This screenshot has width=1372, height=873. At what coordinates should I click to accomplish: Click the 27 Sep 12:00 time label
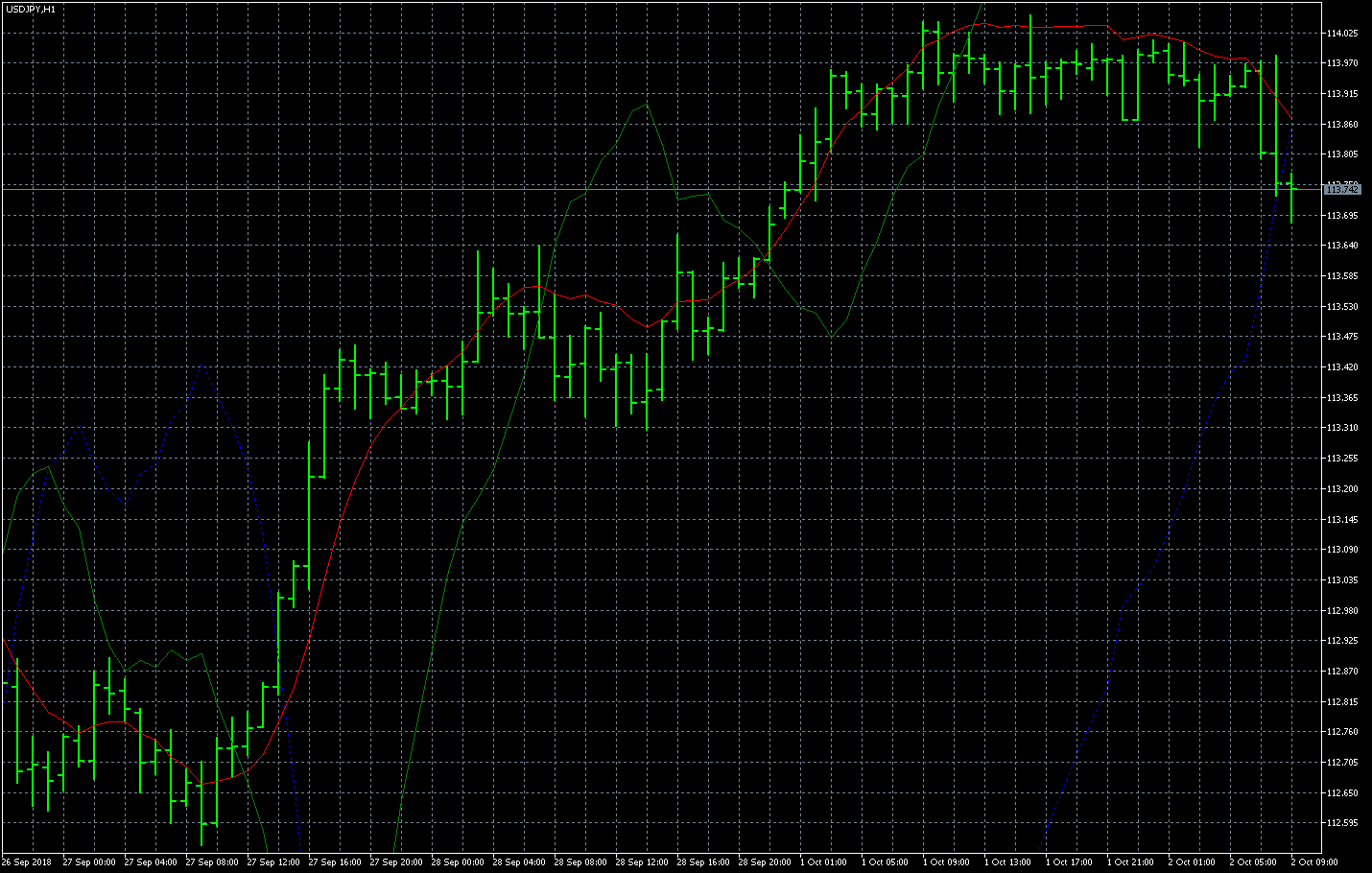(x=273, y=862)
